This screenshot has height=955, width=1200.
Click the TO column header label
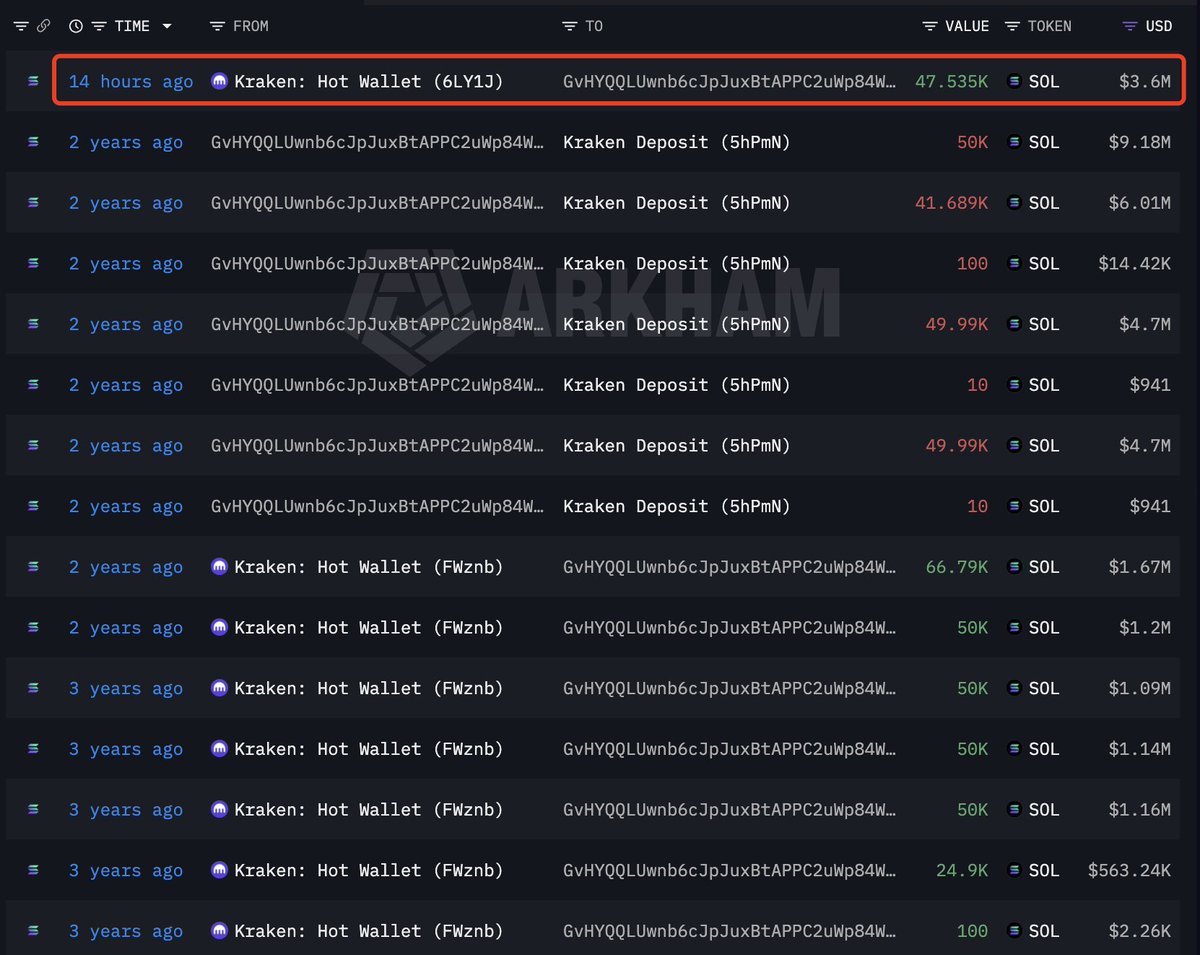click(x=594, y=26)
